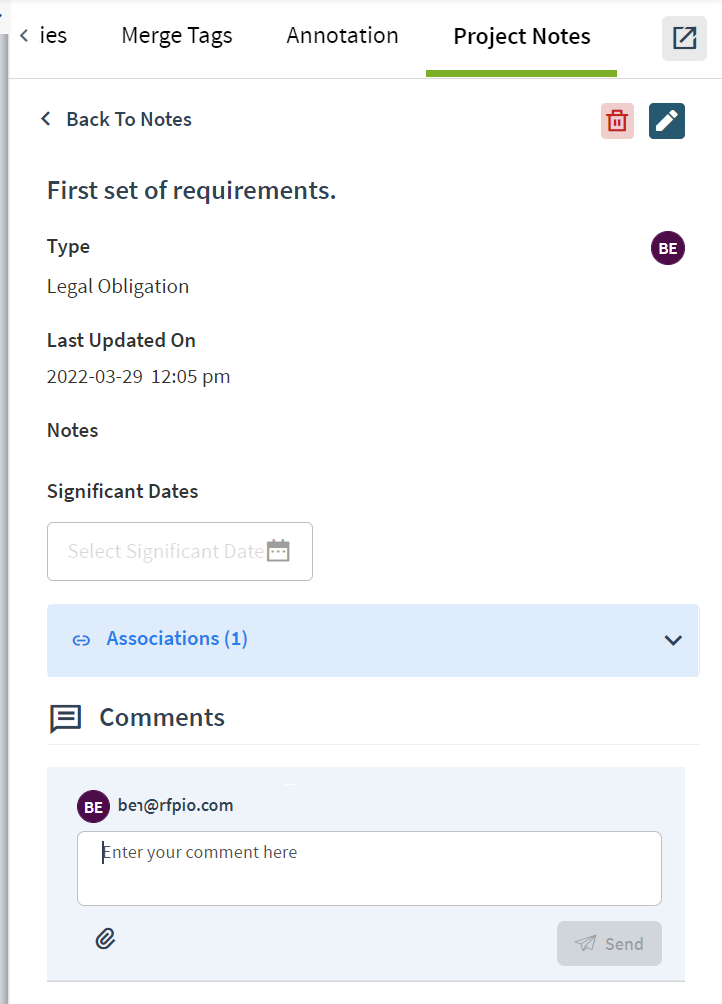Focus the Enter your comment here field

click(369, 868)
